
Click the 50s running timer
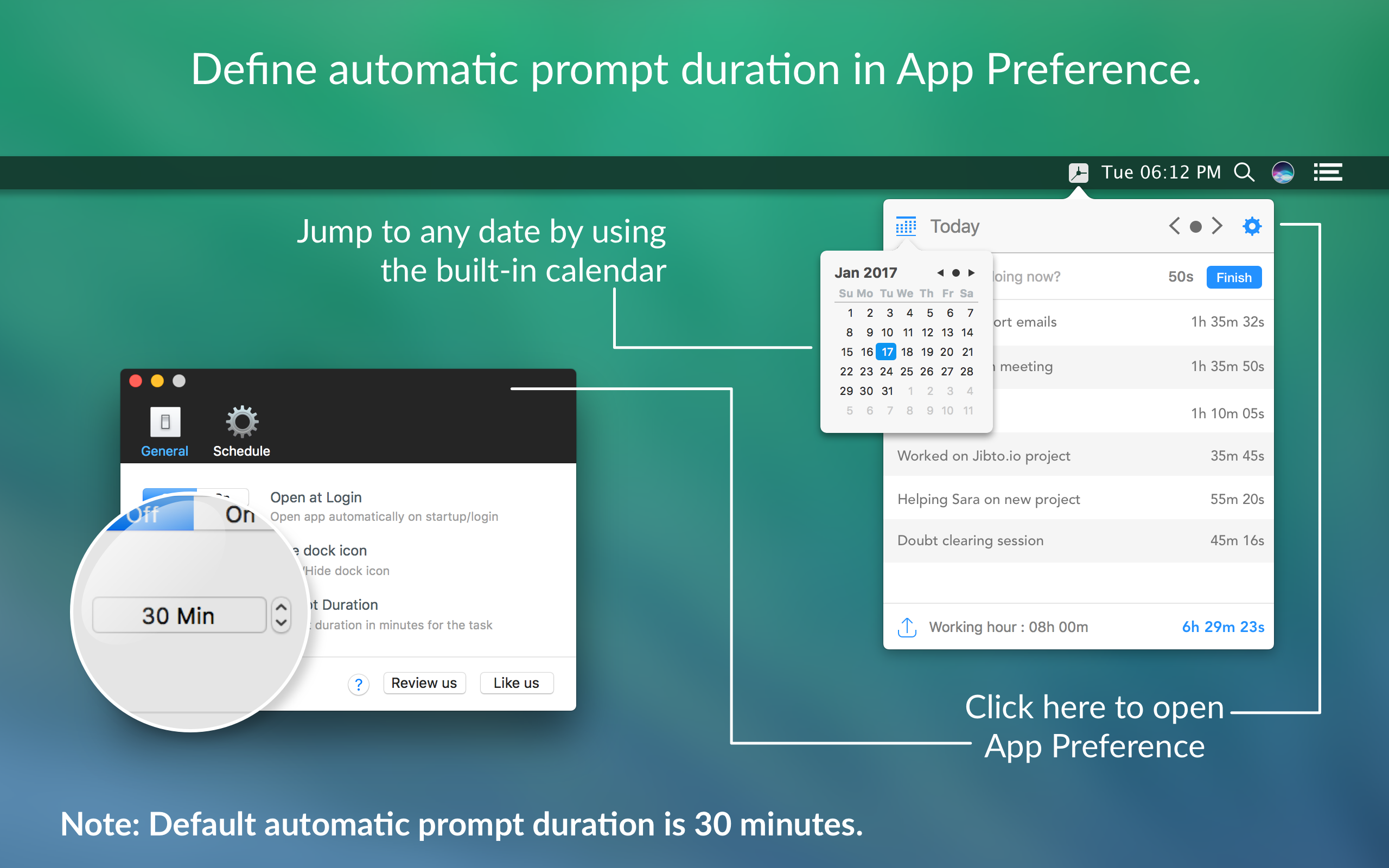pos(1181,277)
